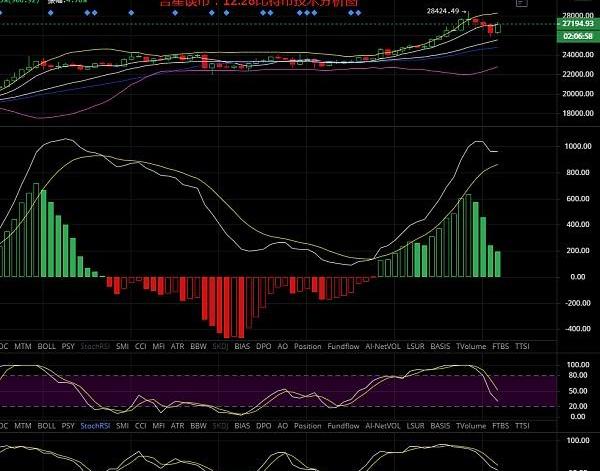600x471 pixels.
Task: Select BASIS tab in the lower indicator row
Action: pos(440,426)
